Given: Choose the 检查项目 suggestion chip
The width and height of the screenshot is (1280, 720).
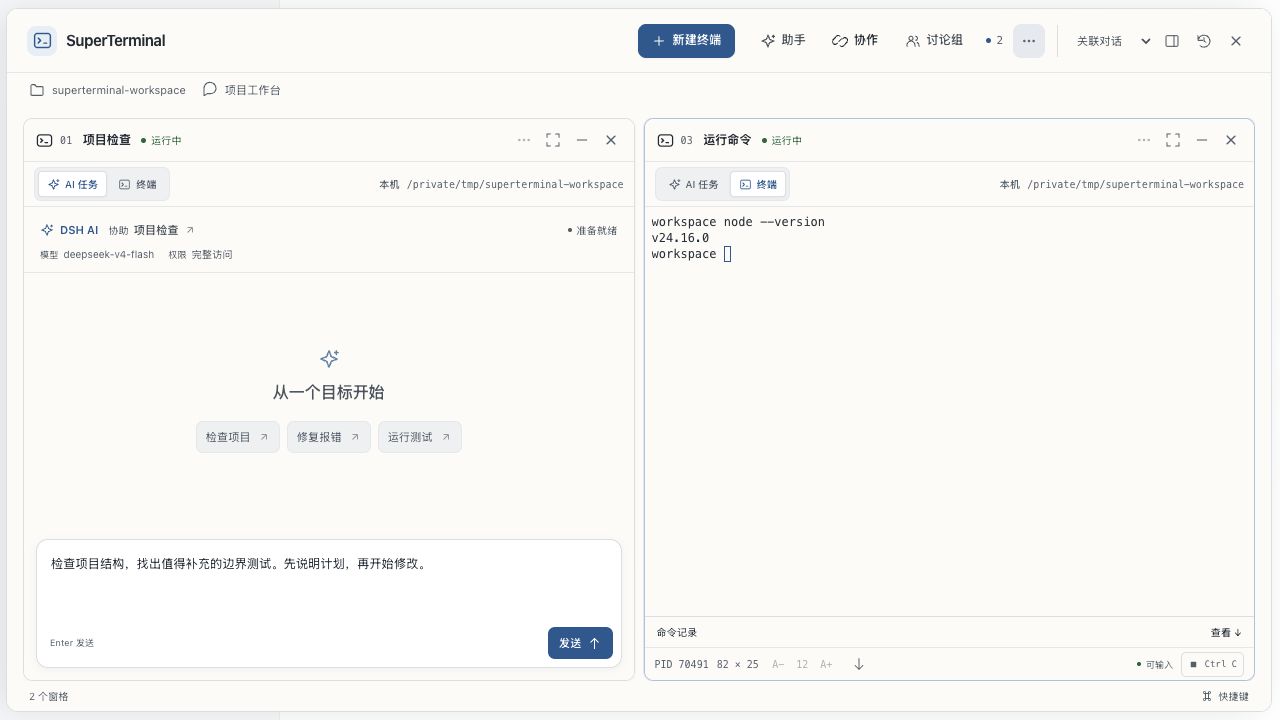Looking at the screenshot, I should pyautogui.click(x=238, y=437).
